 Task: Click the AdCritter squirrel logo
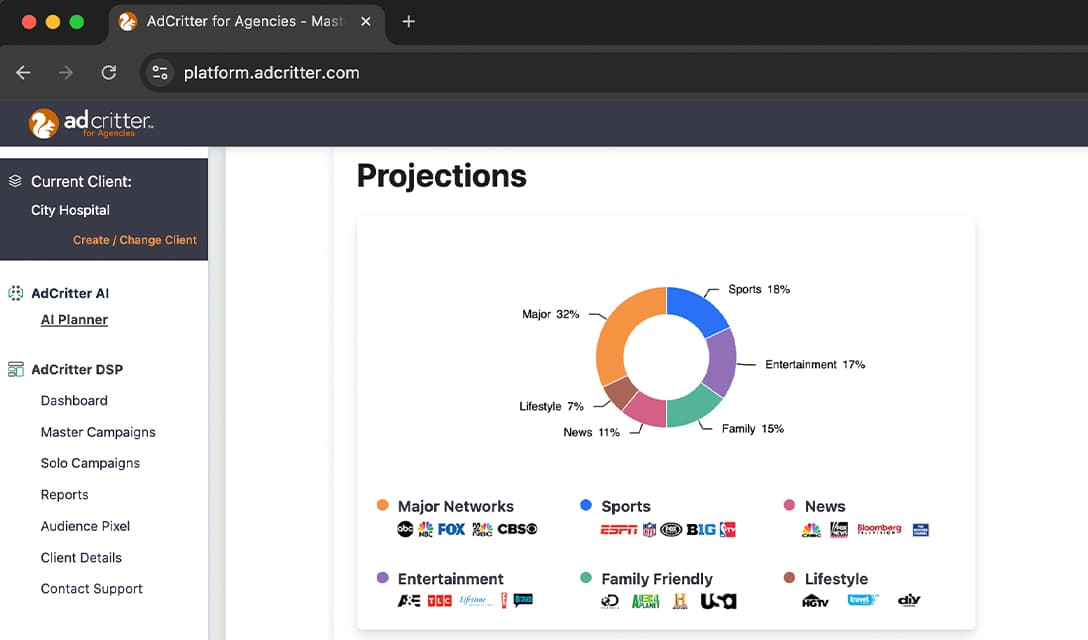pos(44,123)
